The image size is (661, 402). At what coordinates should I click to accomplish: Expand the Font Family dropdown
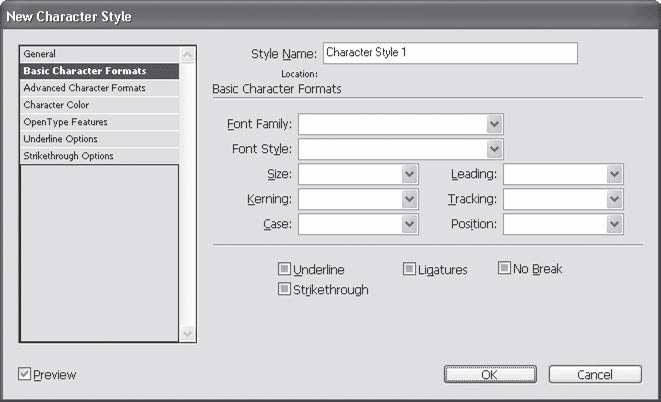coord(494,124)
